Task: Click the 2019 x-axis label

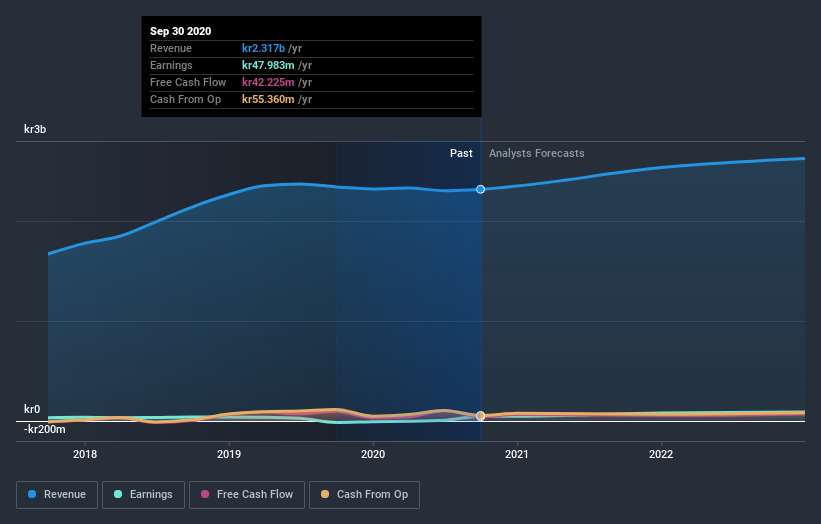Action: coord(229,454)
